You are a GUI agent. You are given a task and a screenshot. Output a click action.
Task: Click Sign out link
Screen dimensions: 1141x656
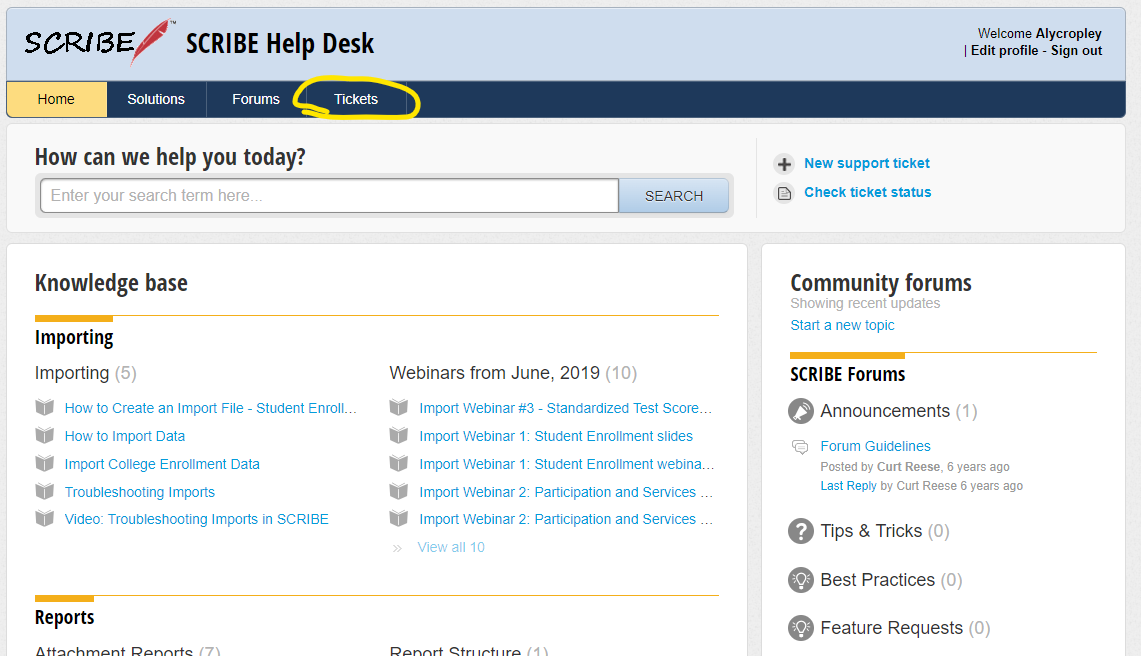pos(1076,50)
